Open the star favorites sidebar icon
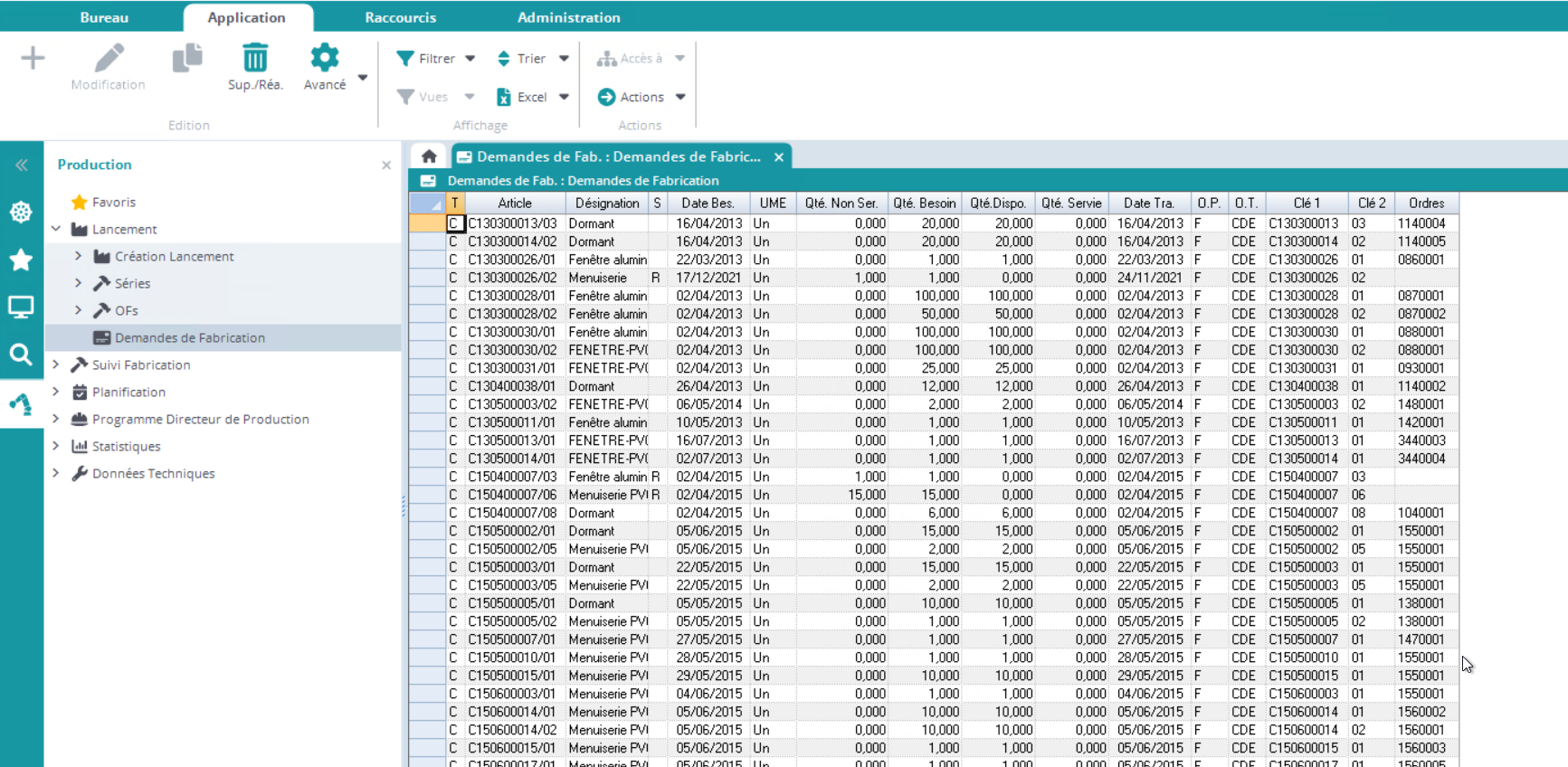 [21, 260]
